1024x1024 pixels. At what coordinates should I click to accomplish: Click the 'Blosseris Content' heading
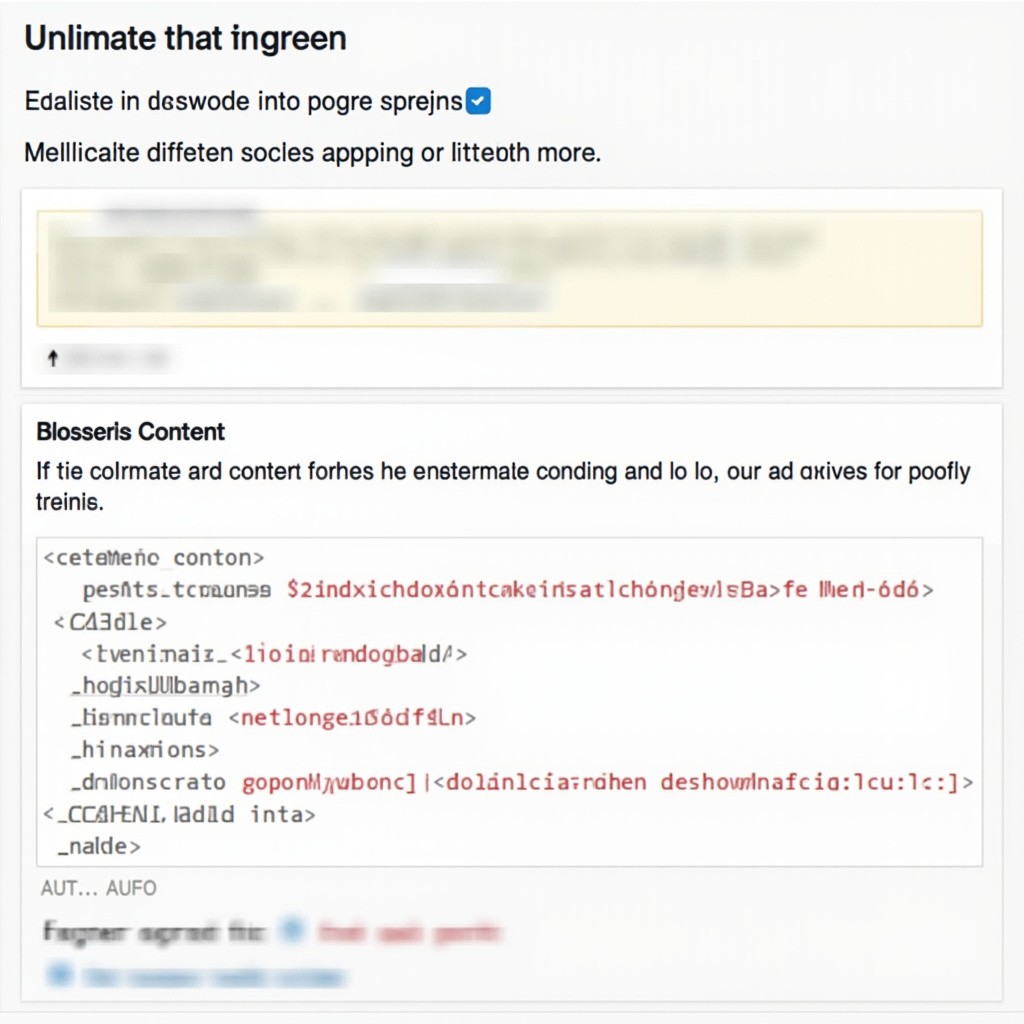[x=131, y=432]
